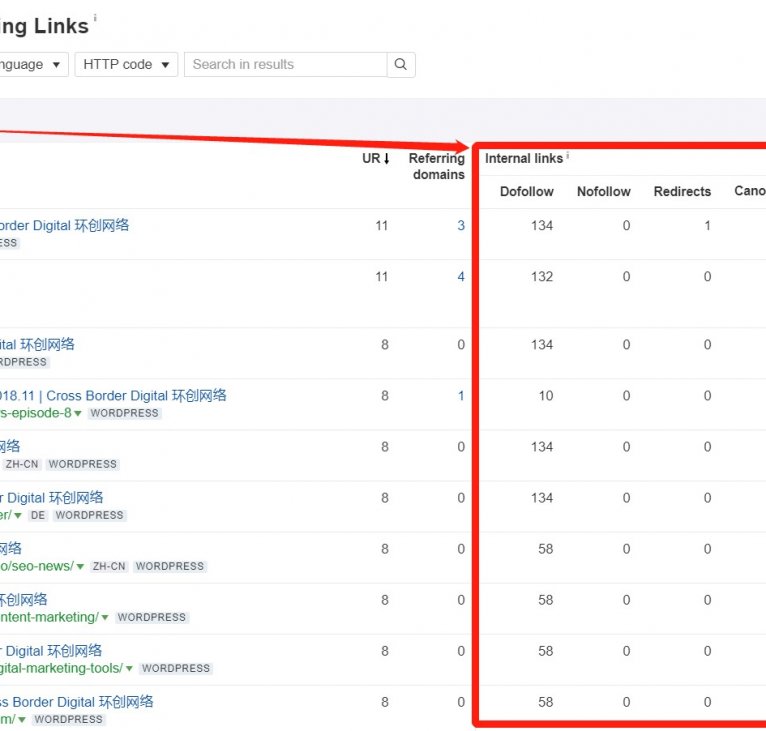
Task: Click the magnifier search icon button
Action: click(401, 64)
